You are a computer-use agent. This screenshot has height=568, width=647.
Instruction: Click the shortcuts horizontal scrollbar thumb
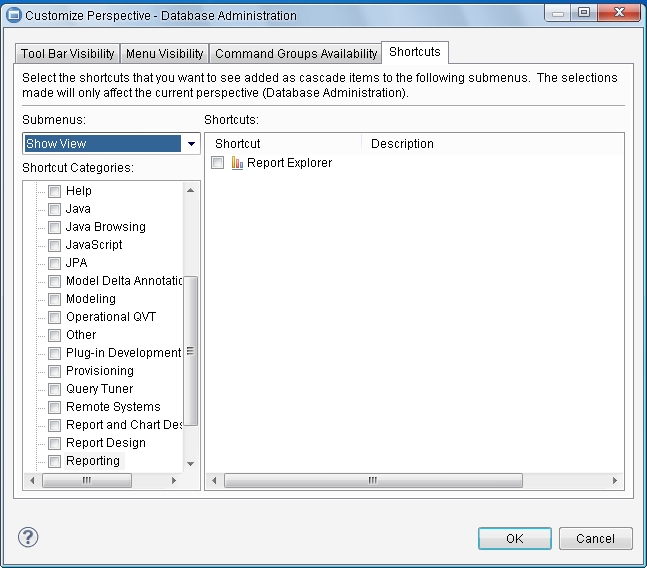click(372, 480)
